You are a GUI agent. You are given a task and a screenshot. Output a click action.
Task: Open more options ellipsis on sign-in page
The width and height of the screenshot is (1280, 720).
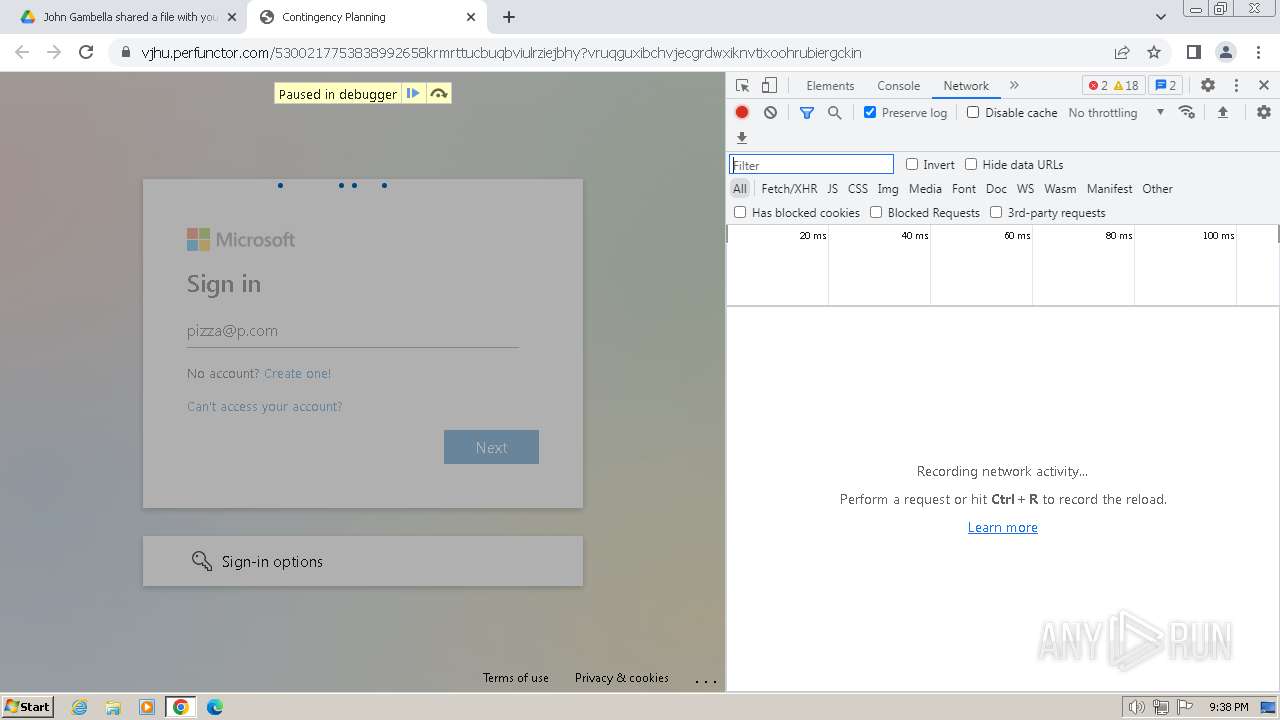pyautogui.click(x=706, y=679)
